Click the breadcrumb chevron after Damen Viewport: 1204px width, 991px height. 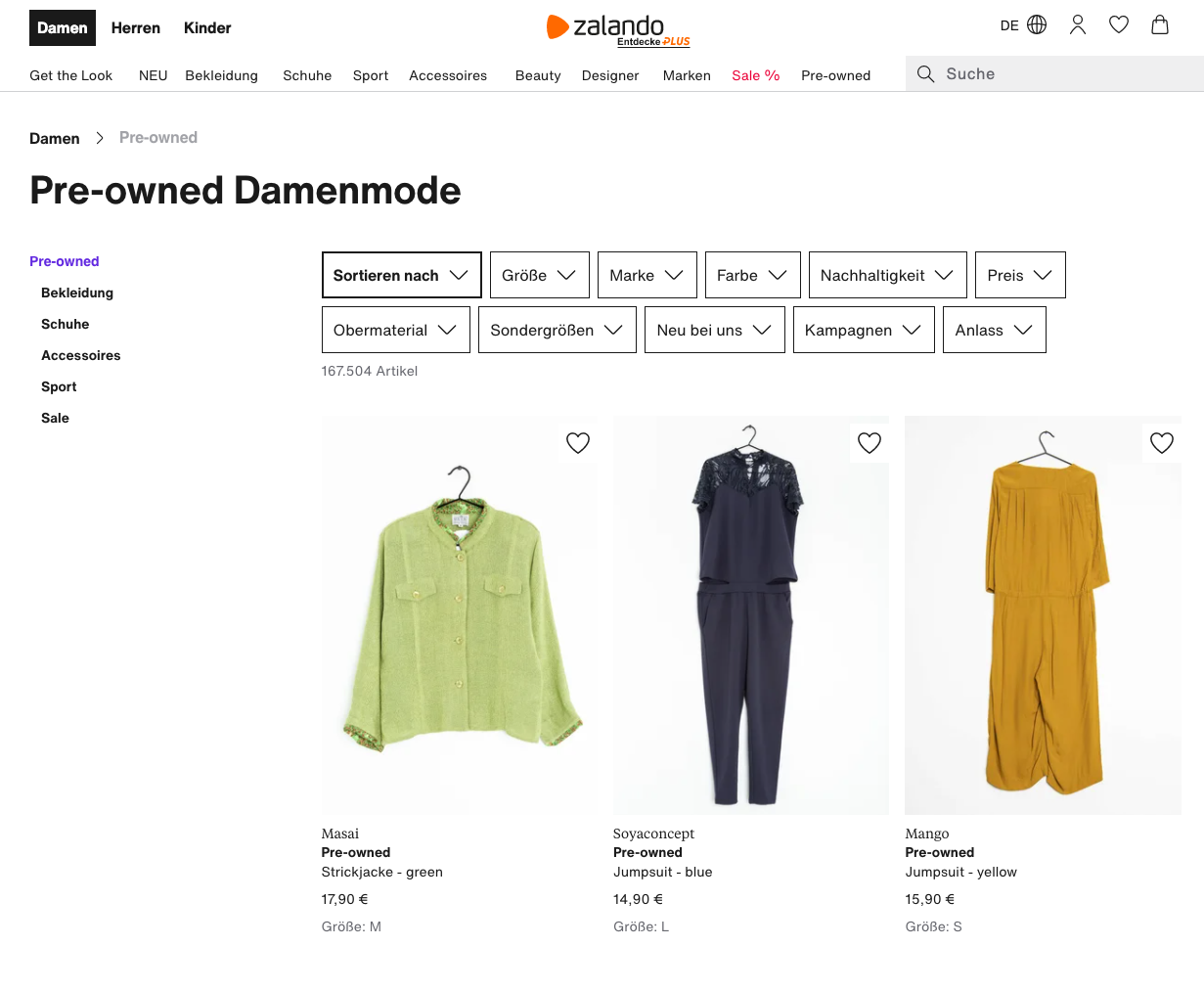click(x=100, y=138)
